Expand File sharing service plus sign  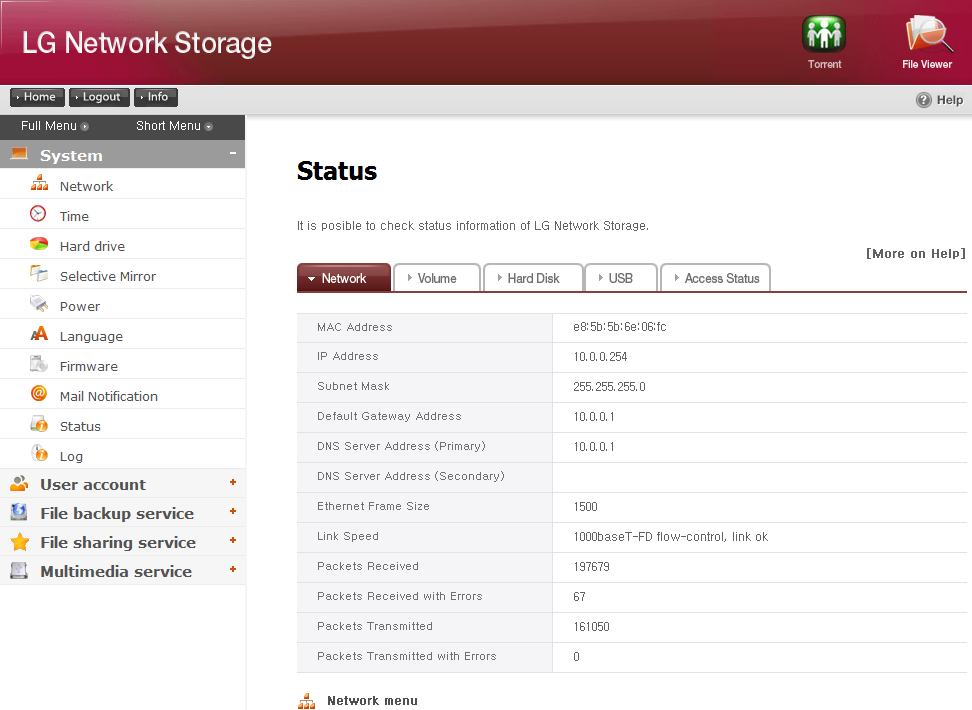point(233,541)
